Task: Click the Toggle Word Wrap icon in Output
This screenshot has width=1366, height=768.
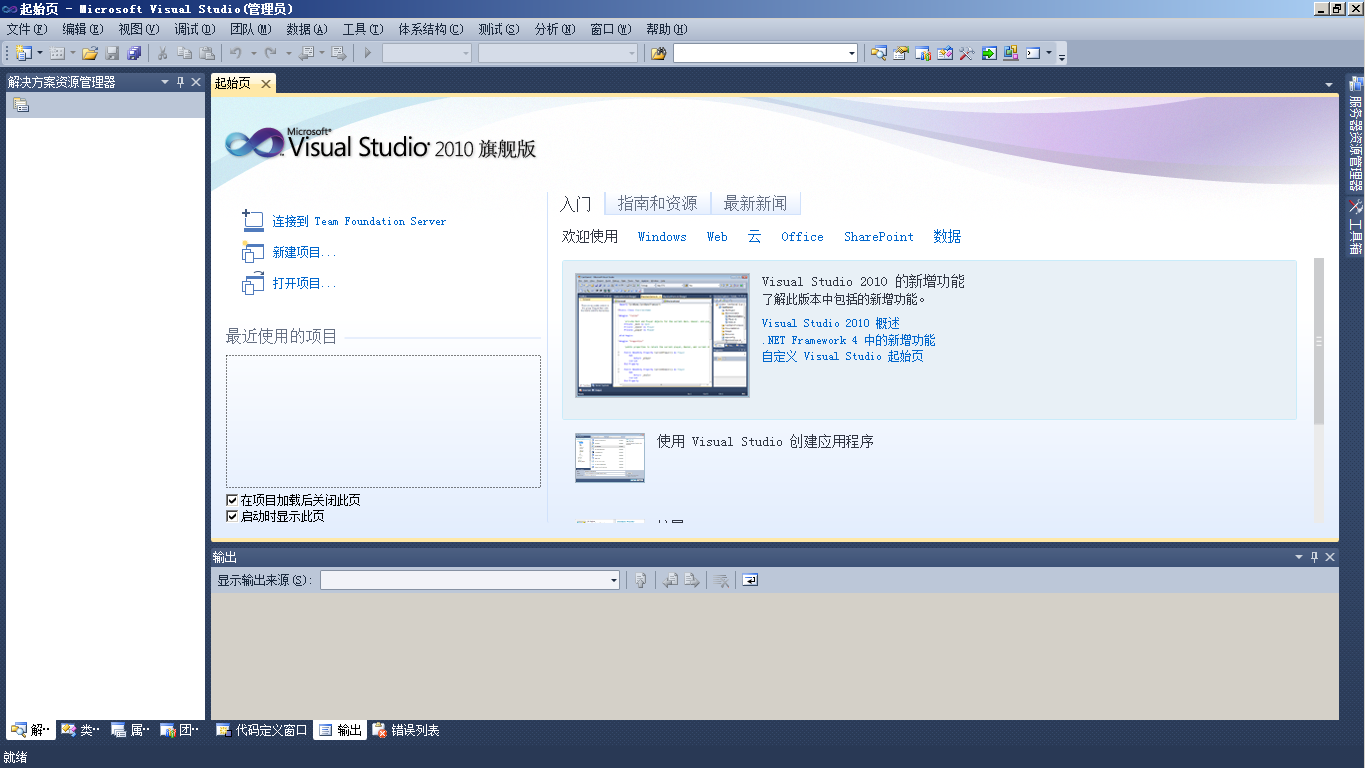Action: pyautogui.click(x=750, y=580)
